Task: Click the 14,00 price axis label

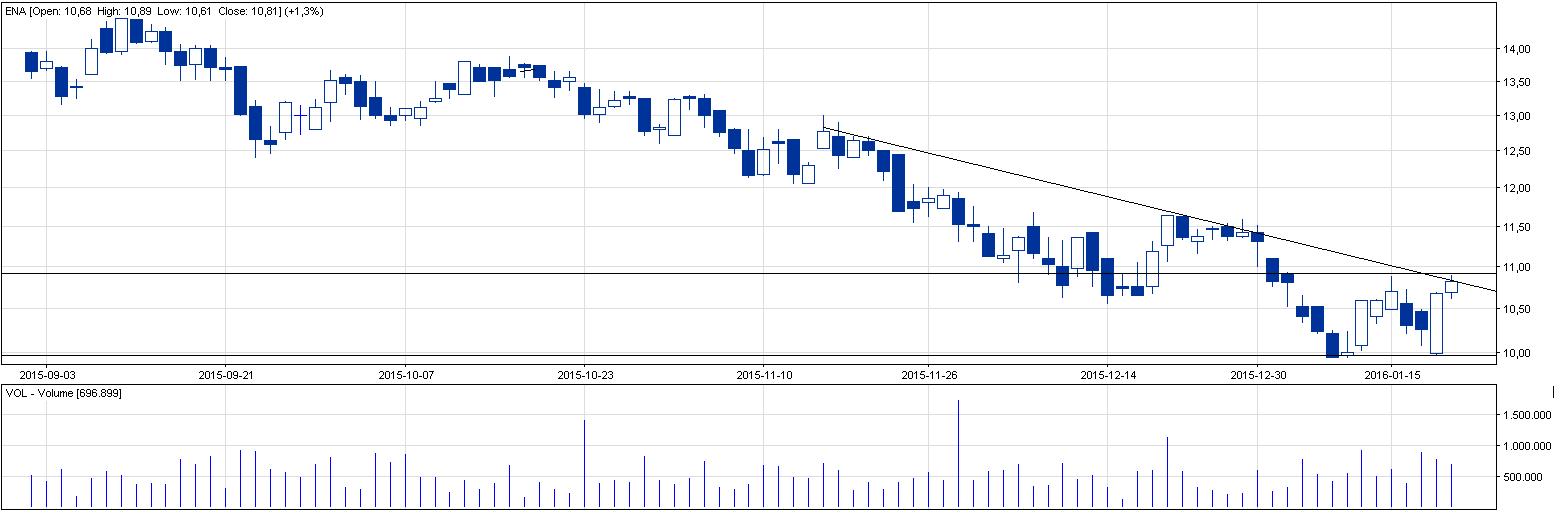Action: click(1518, 49)
